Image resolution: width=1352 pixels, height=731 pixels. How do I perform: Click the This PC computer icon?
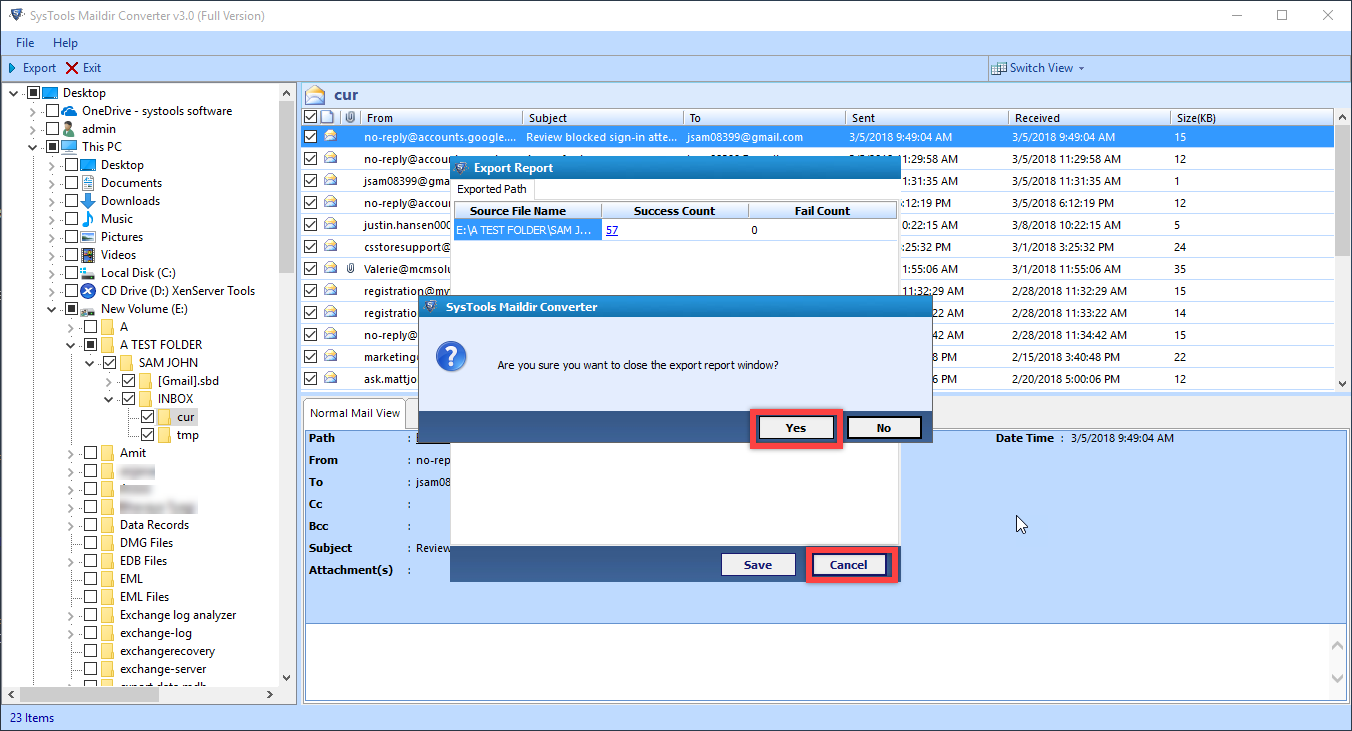click(69, 147)
